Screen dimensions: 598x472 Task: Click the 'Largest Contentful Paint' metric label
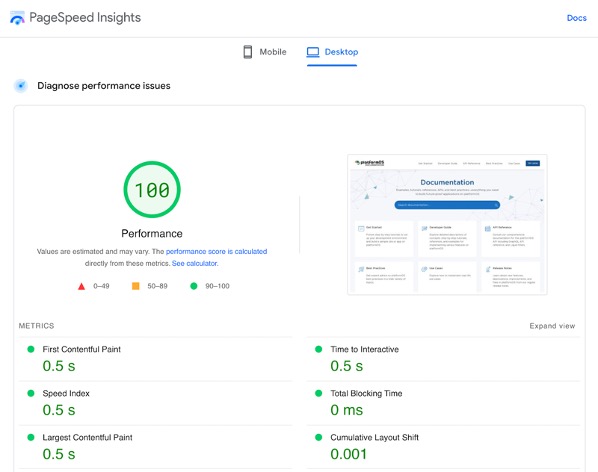point(87,437)
